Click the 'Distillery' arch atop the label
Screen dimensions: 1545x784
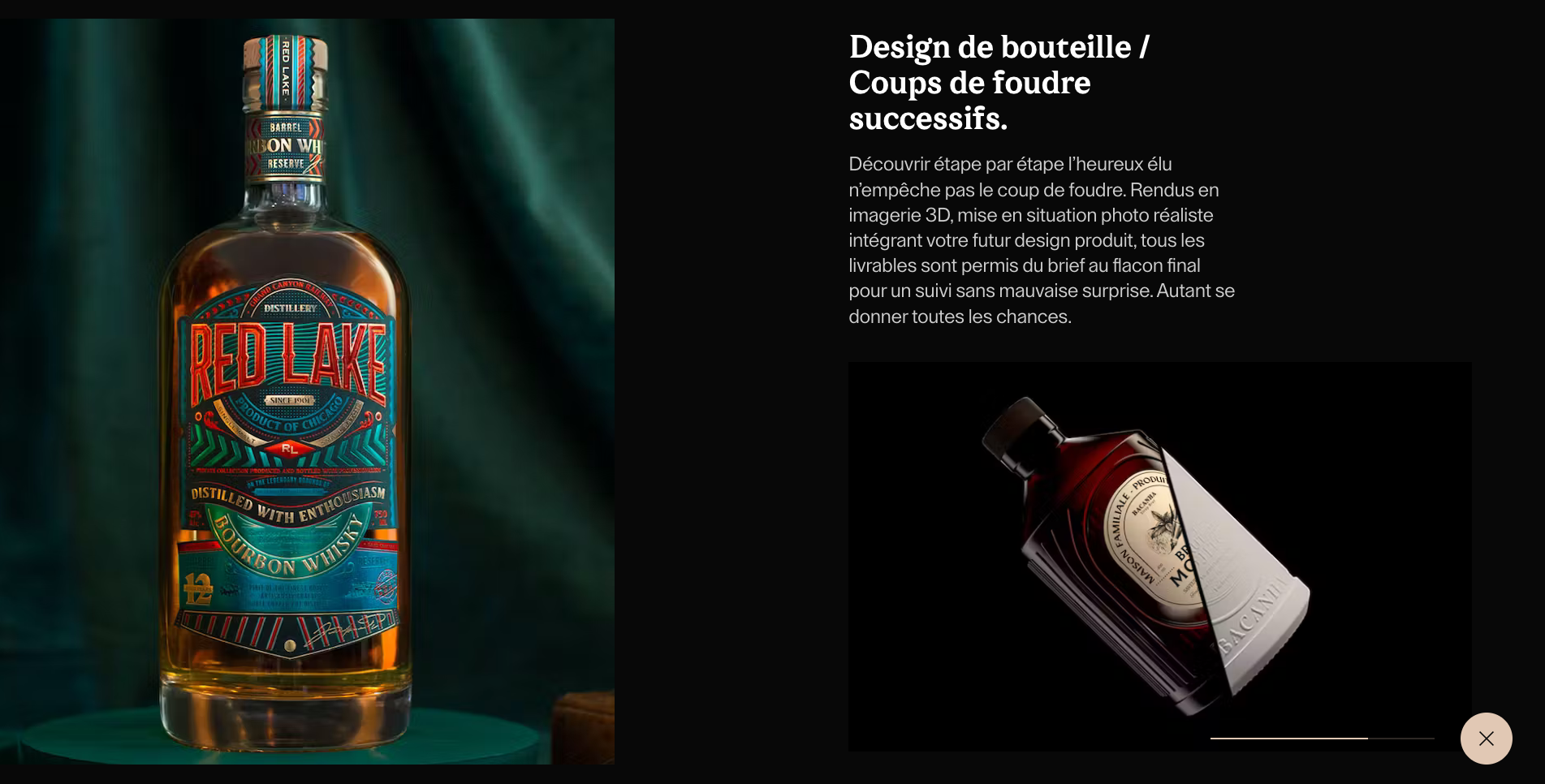pos(290,308)
